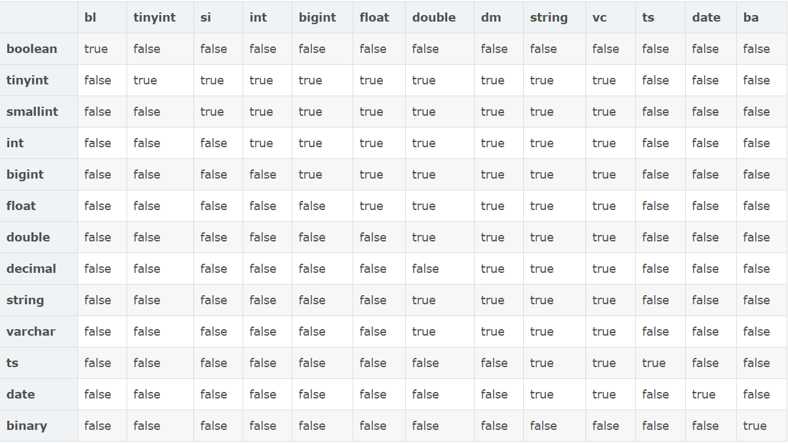Image resolution: width=788 pixels, height=443 pixels.
Task: Click 'true' cell in boolean row
Action: point(96,49)
